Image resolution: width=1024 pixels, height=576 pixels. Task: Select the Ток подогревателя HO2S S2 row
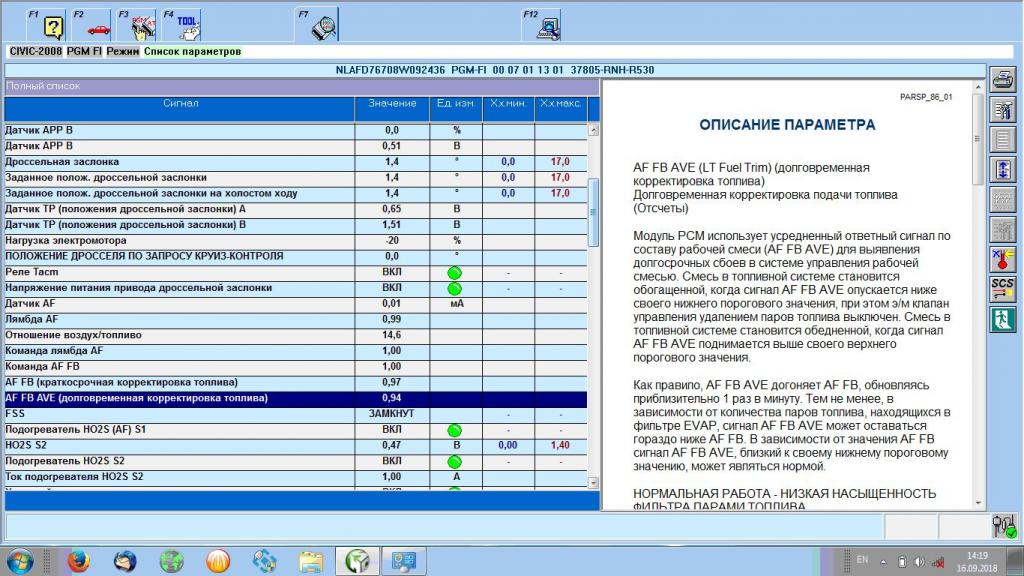click(x=296, y=477)
